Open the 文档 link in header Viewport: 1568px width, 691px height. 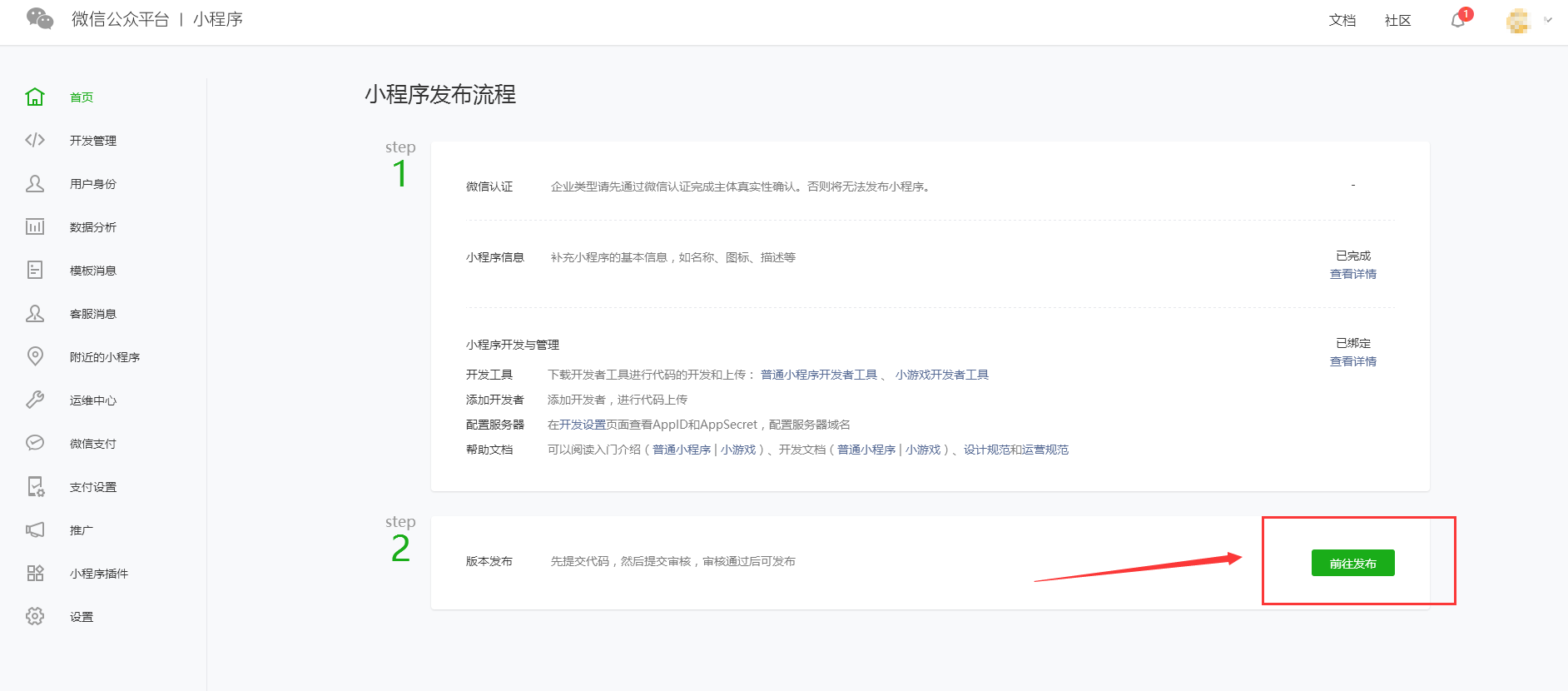(1342, 20)
